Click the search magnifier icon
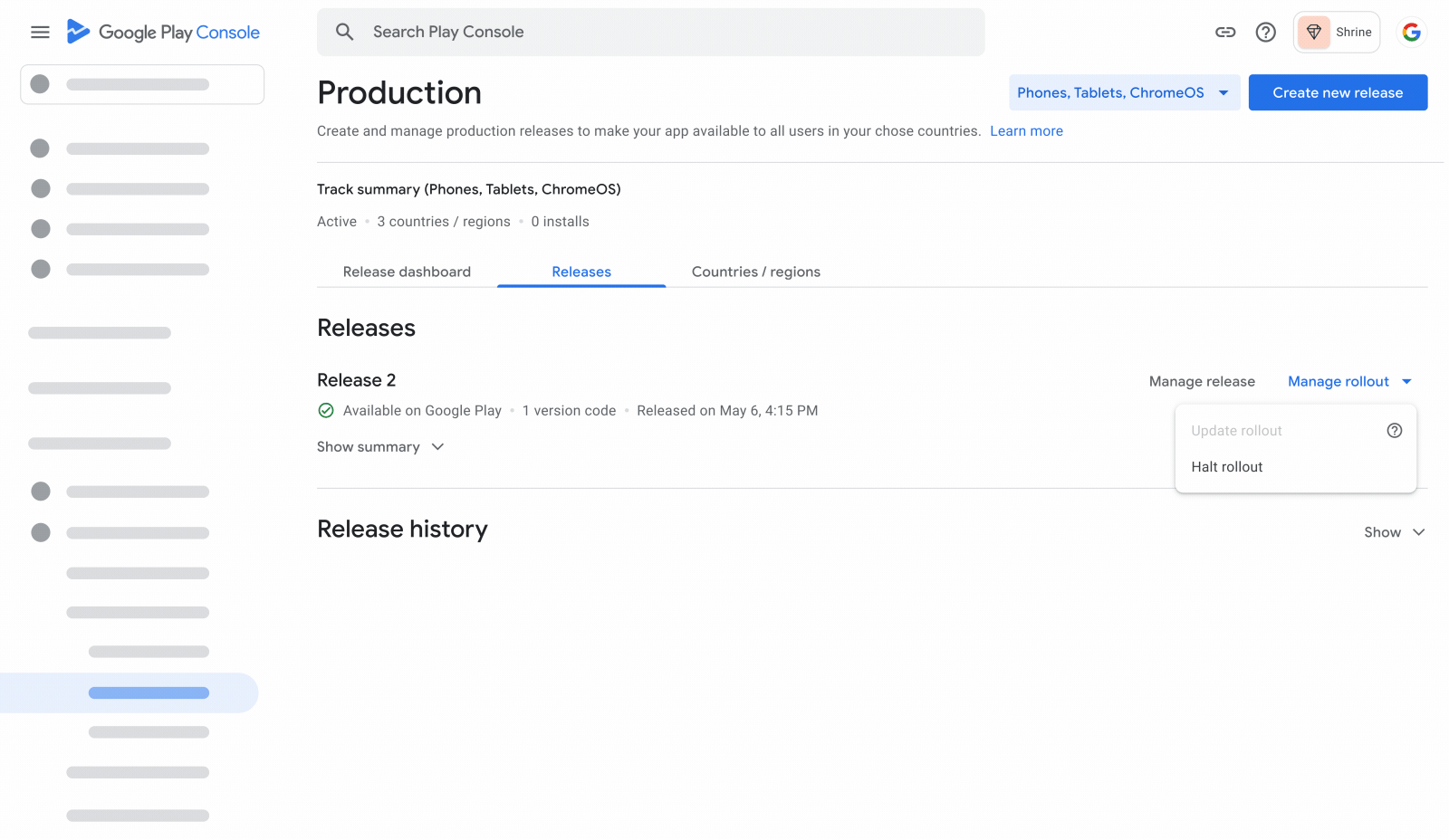This screenshot has height=840, width=1449. pyautogui.click(x=344, y=33)
